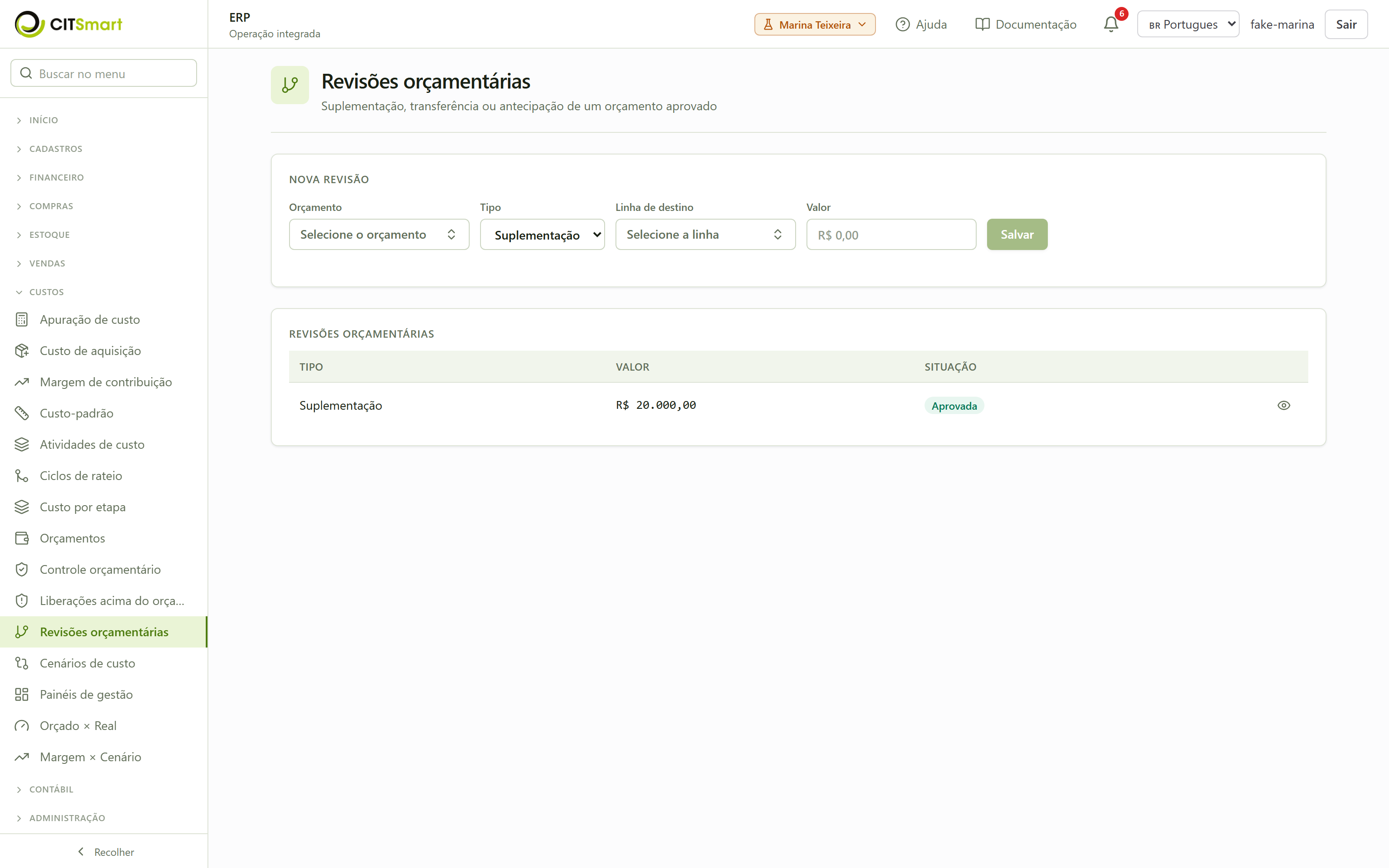Expand the ESTOQUE menu section
The image size is (1389, 868).
point(49,235)
